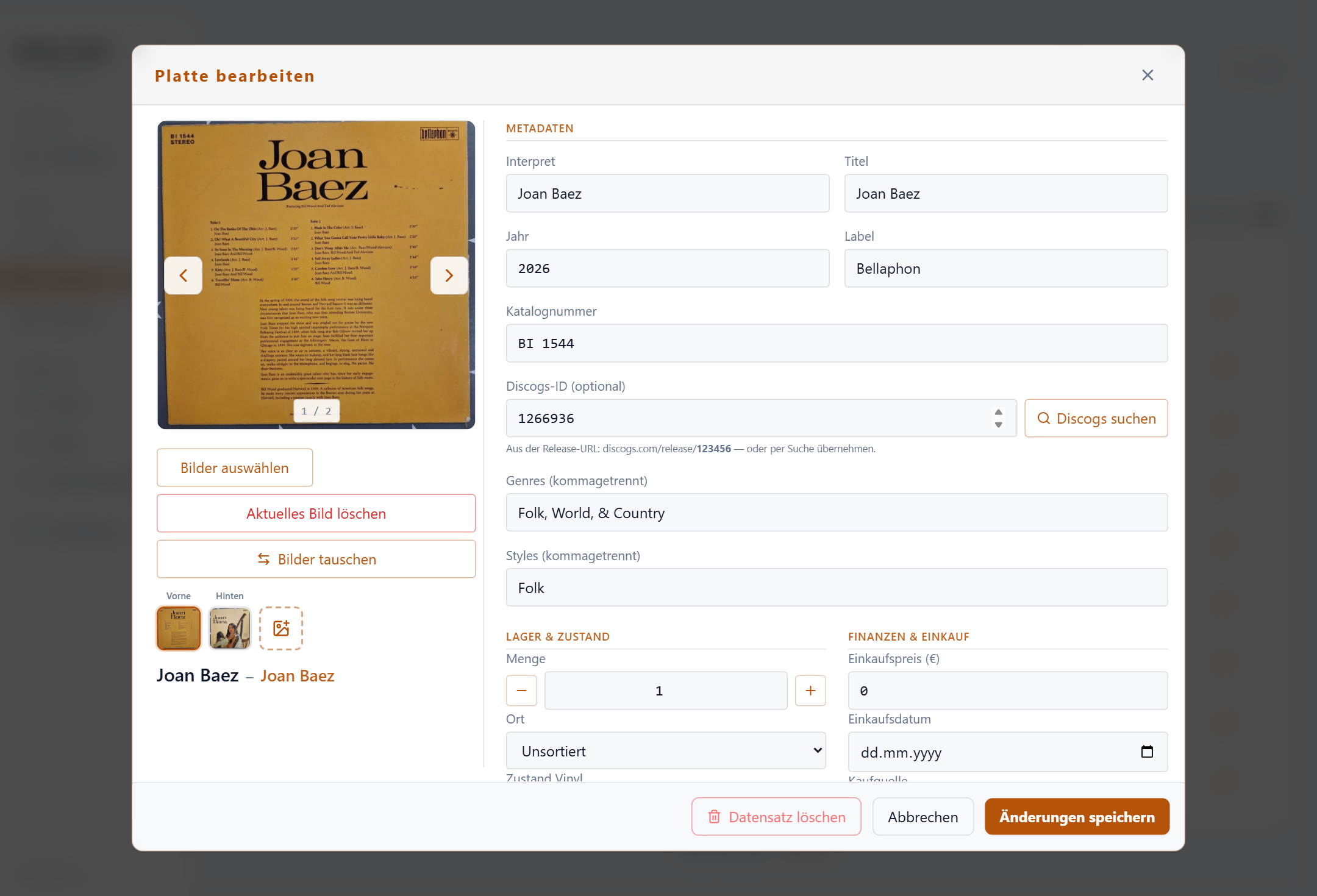Open the Einkaufsdatum calendar picker icon
Image resolution: width=1317 pixels, height=896 pixels.
pos(1147,752)
